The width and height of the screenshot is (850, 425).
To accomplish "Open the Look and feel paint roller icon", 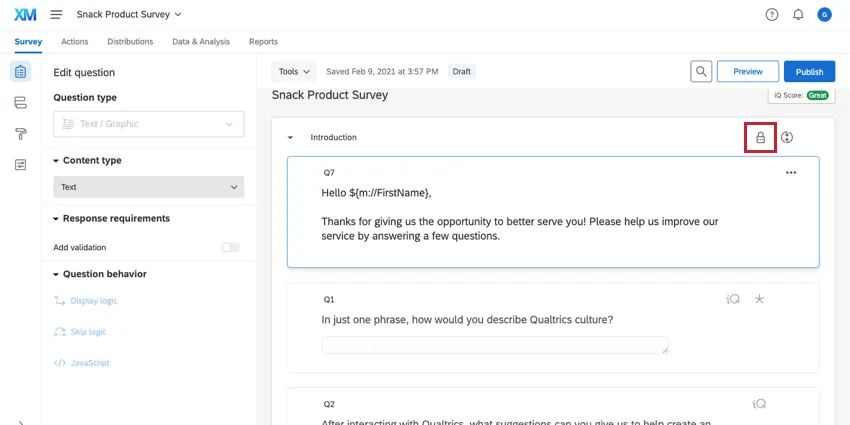I will [20, 134].
